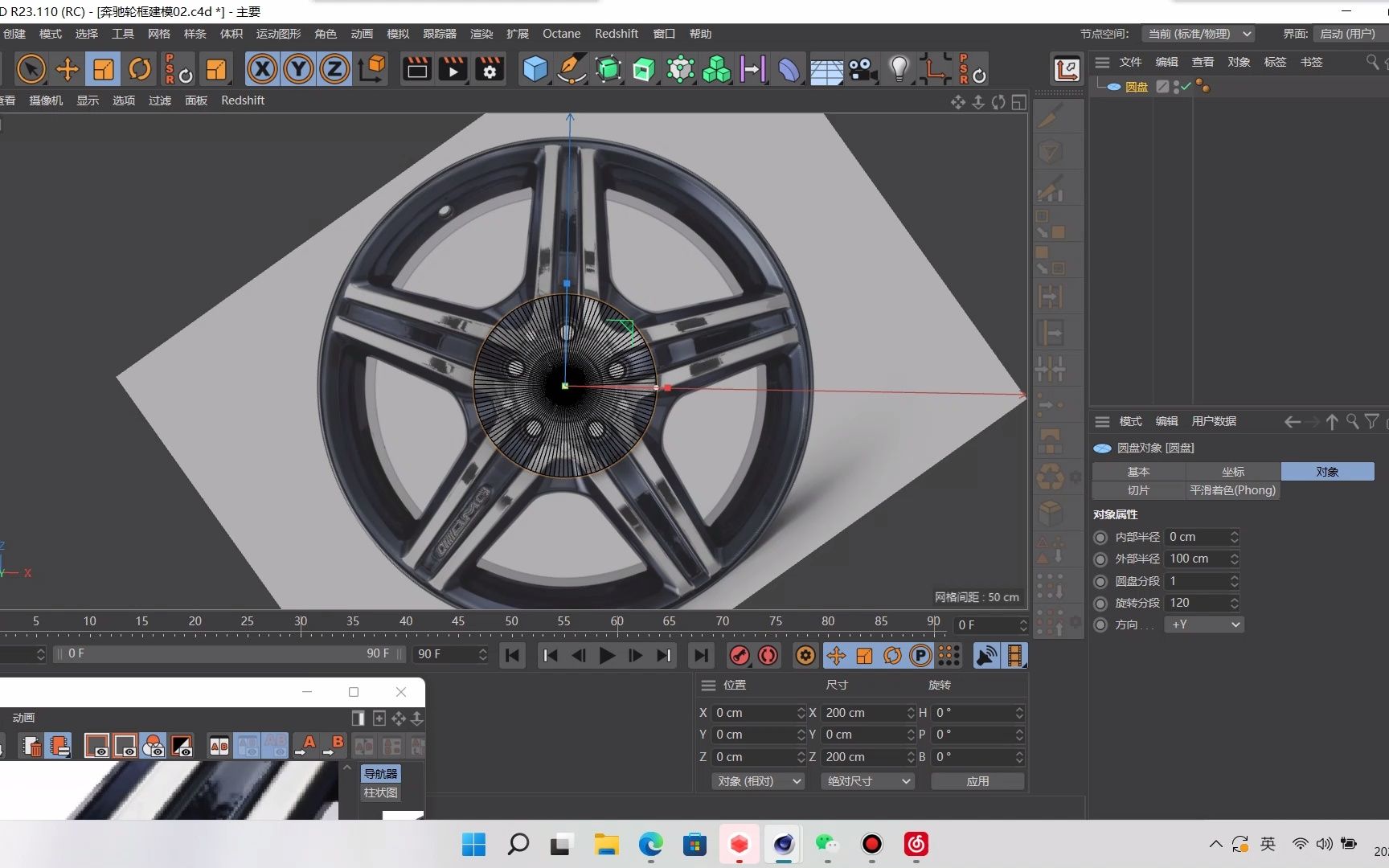Viewport: 1389px width, 868px height.
Task: Click the Light object icon in toolbar
Action: [x=898, y=69]
